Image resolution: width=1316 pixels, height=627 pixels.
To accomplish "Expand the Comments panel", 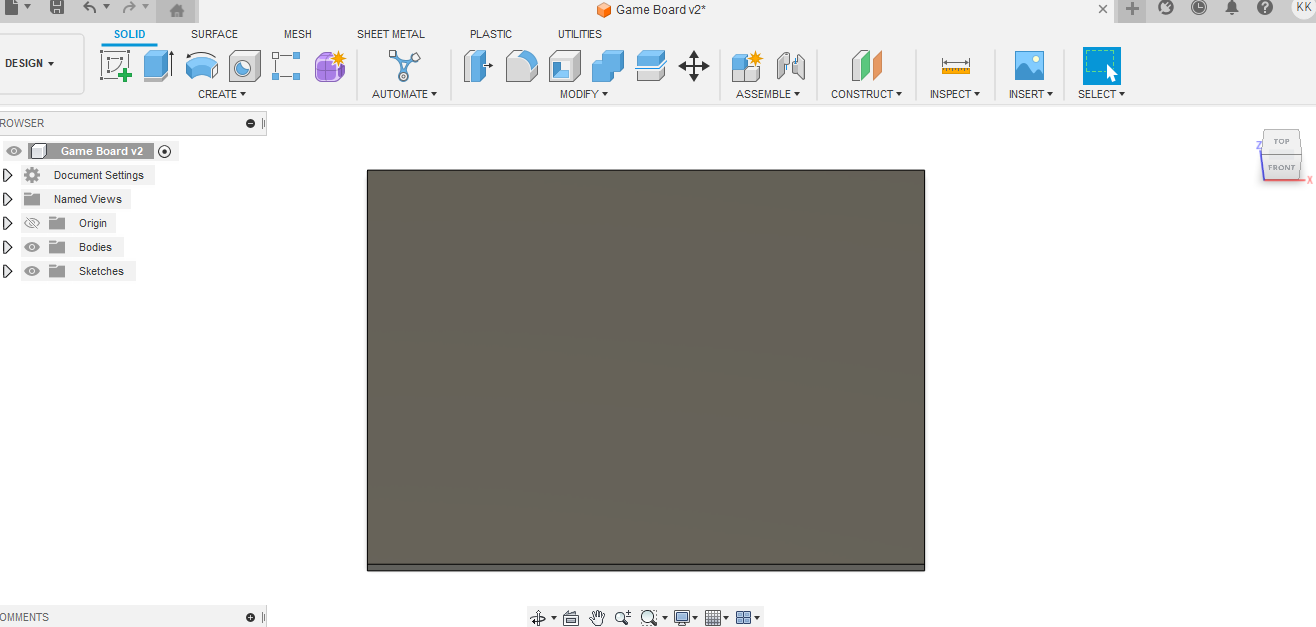I will [250, 617].
